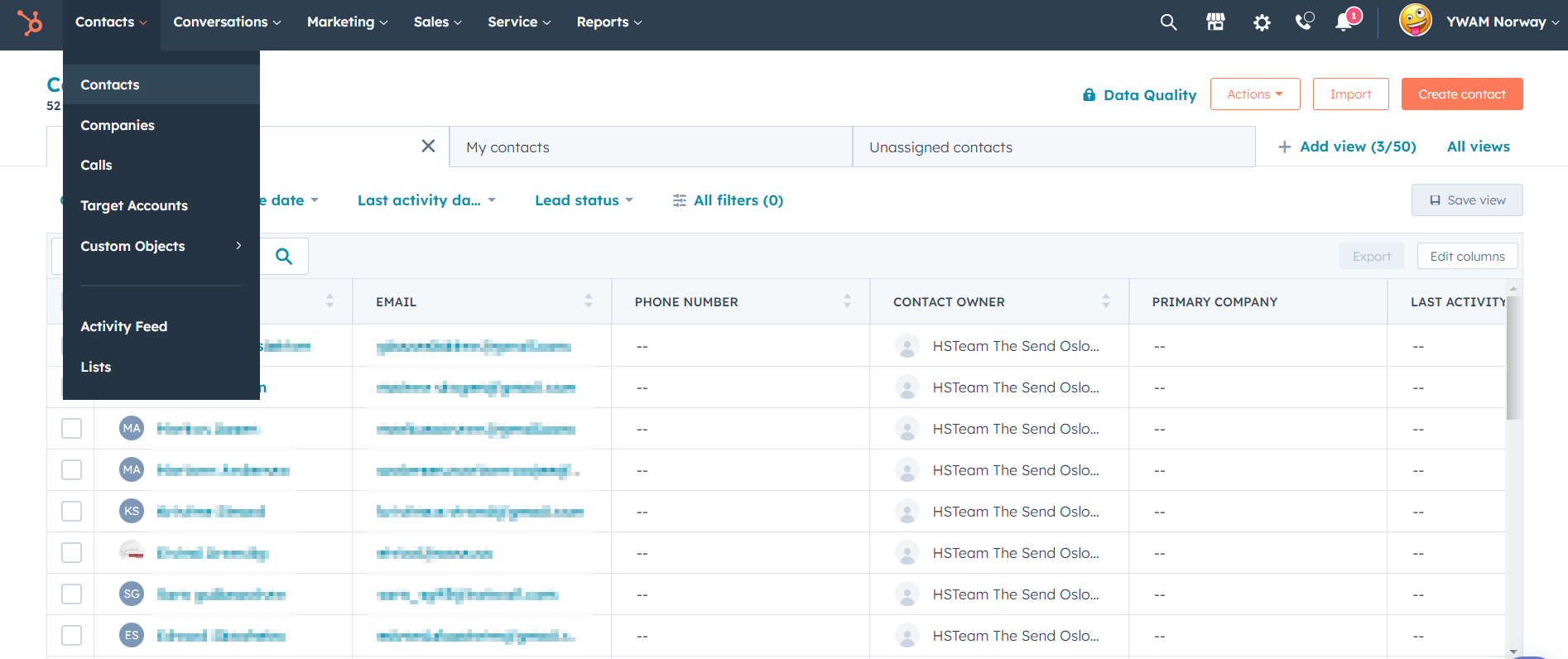
Task: Close the current view tab with X
Action: 428,146
